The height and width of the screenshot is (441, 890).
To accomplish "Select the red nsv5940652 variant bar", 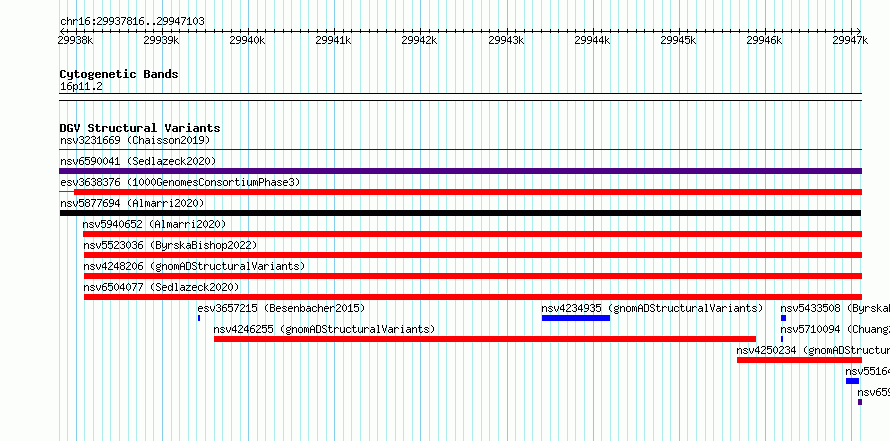I will click(472, 234).
